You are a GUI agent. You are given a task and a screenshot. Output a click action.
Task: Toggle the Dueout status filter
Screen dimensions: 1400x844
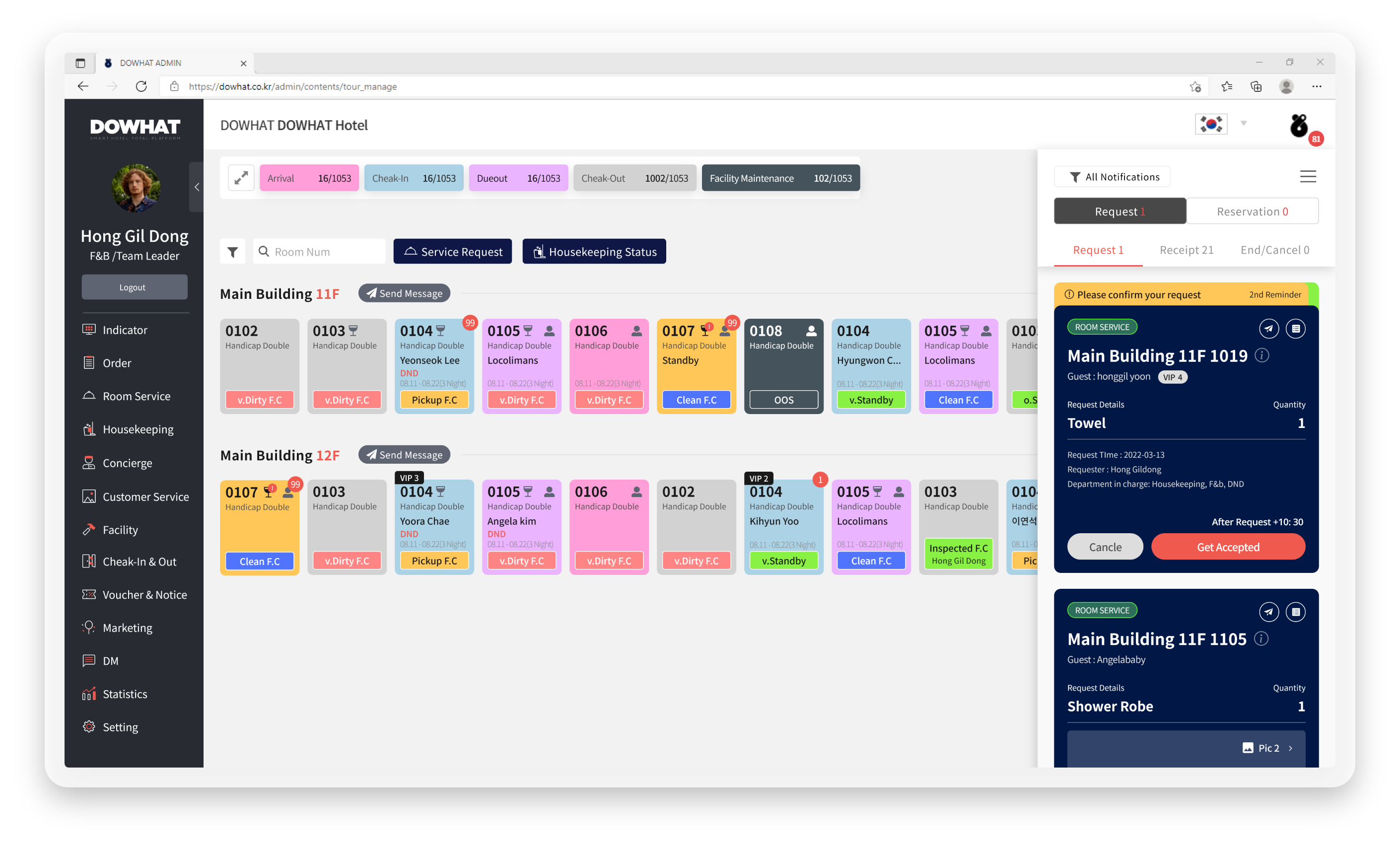pos(518,178)
